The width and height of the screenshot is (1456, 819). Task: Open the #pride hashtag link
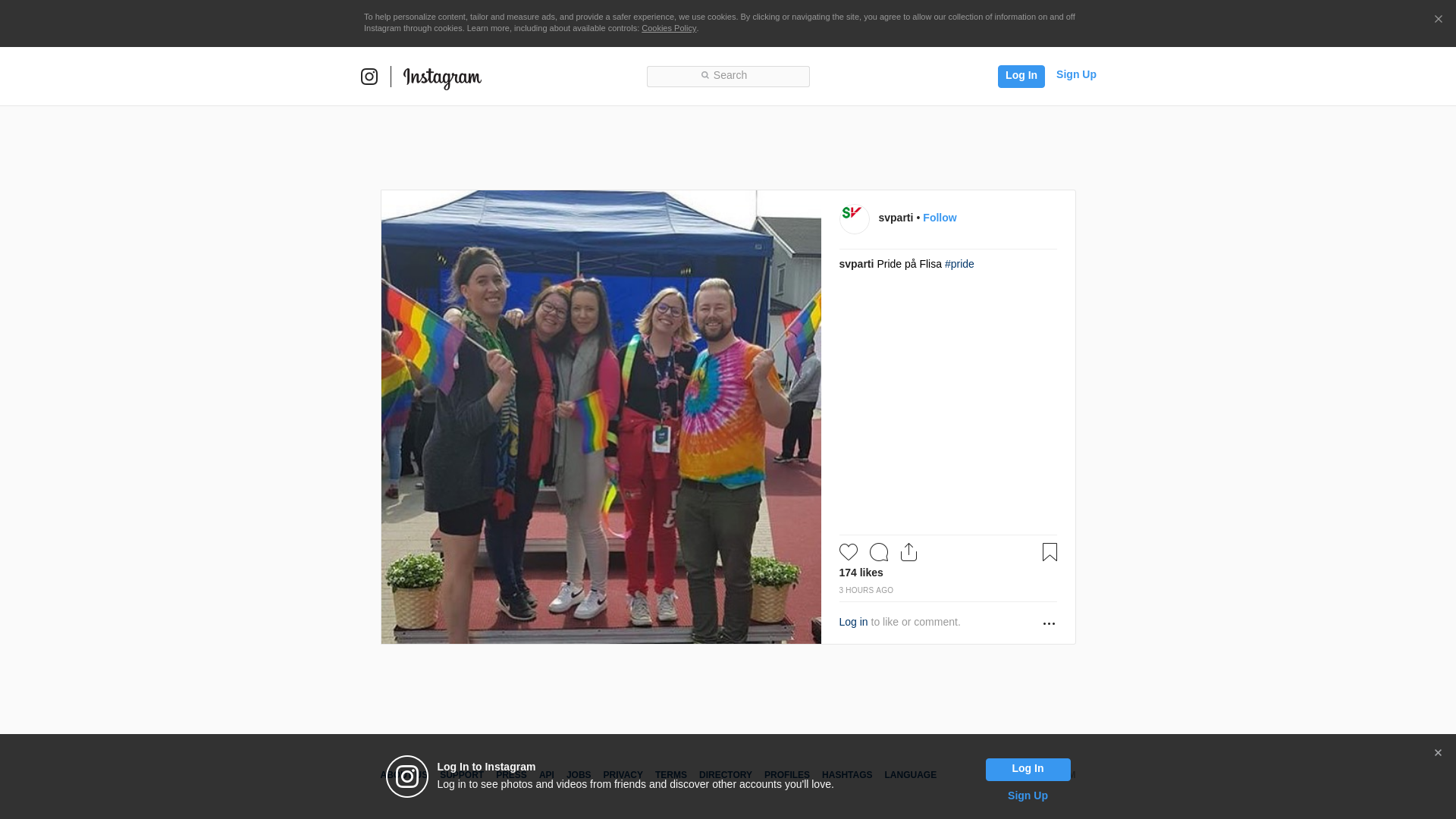(x=959, y=264)
